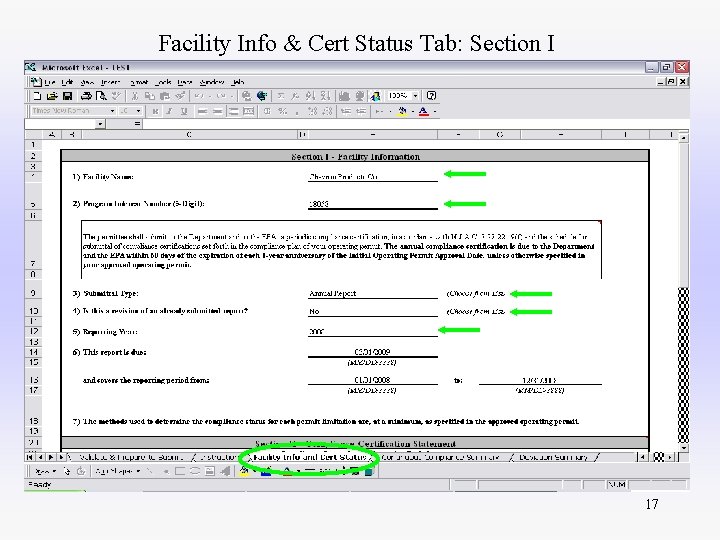Open the fill color dropdown arrow
720x540 pixels.
pyautogui.click(x=412, y=111)
